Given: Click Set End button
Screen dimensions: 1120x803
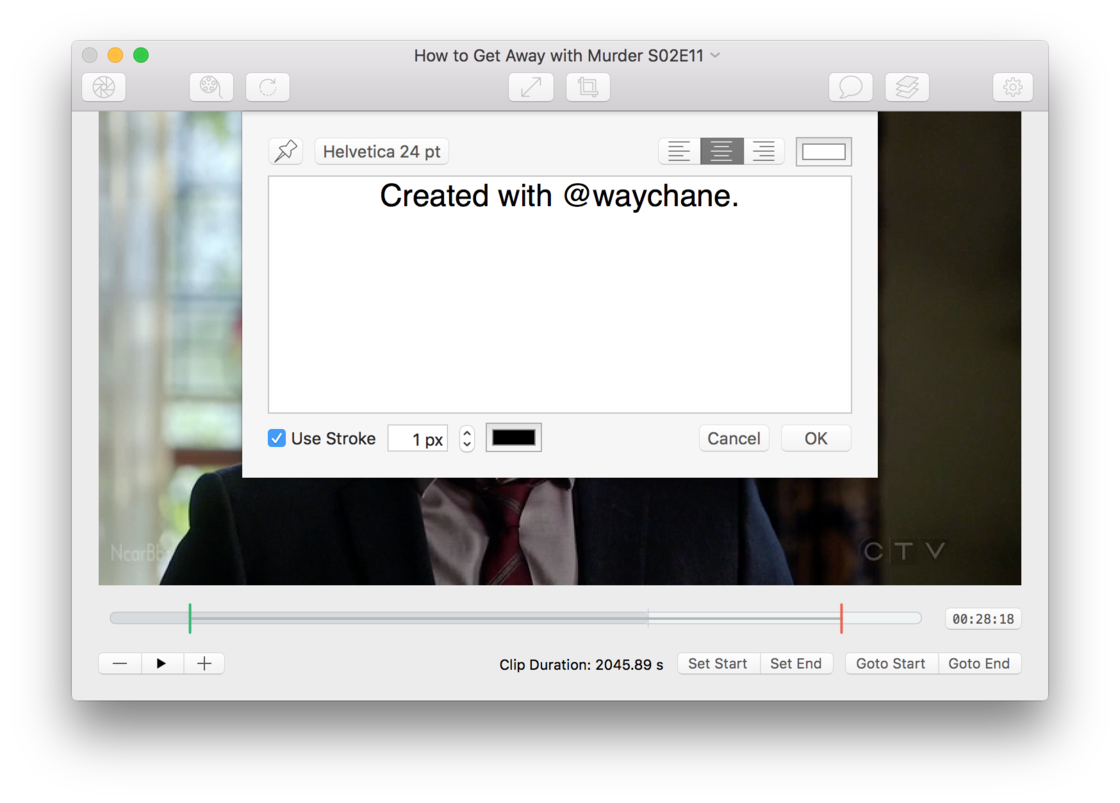Looking at the screenshot, I should coord(796,664).
